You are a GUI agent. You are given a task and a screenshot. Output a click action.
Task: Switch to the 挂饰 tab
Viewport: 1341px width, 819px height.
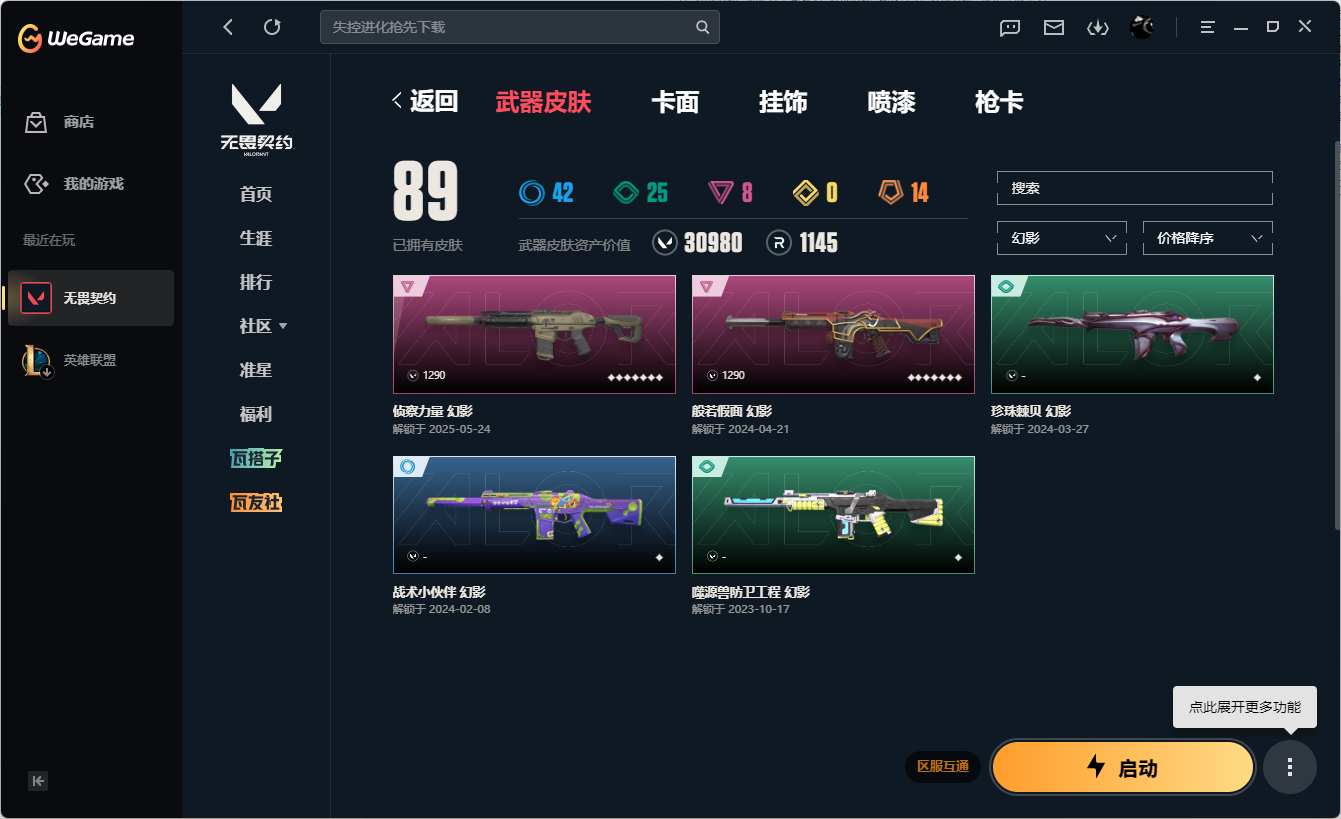pos(783,102)
